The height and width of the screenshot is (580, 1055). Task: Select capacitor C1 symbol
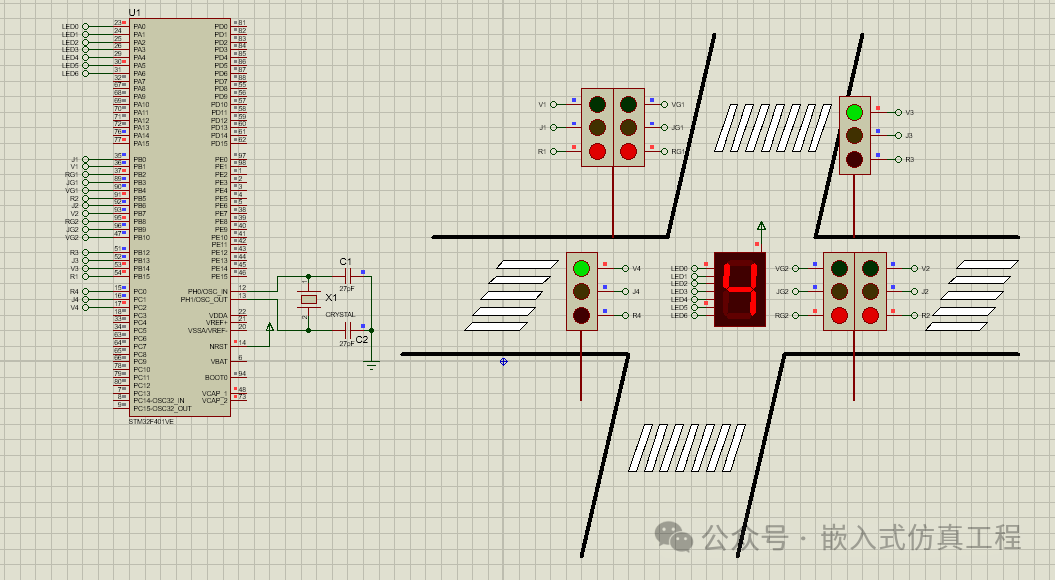348,276
